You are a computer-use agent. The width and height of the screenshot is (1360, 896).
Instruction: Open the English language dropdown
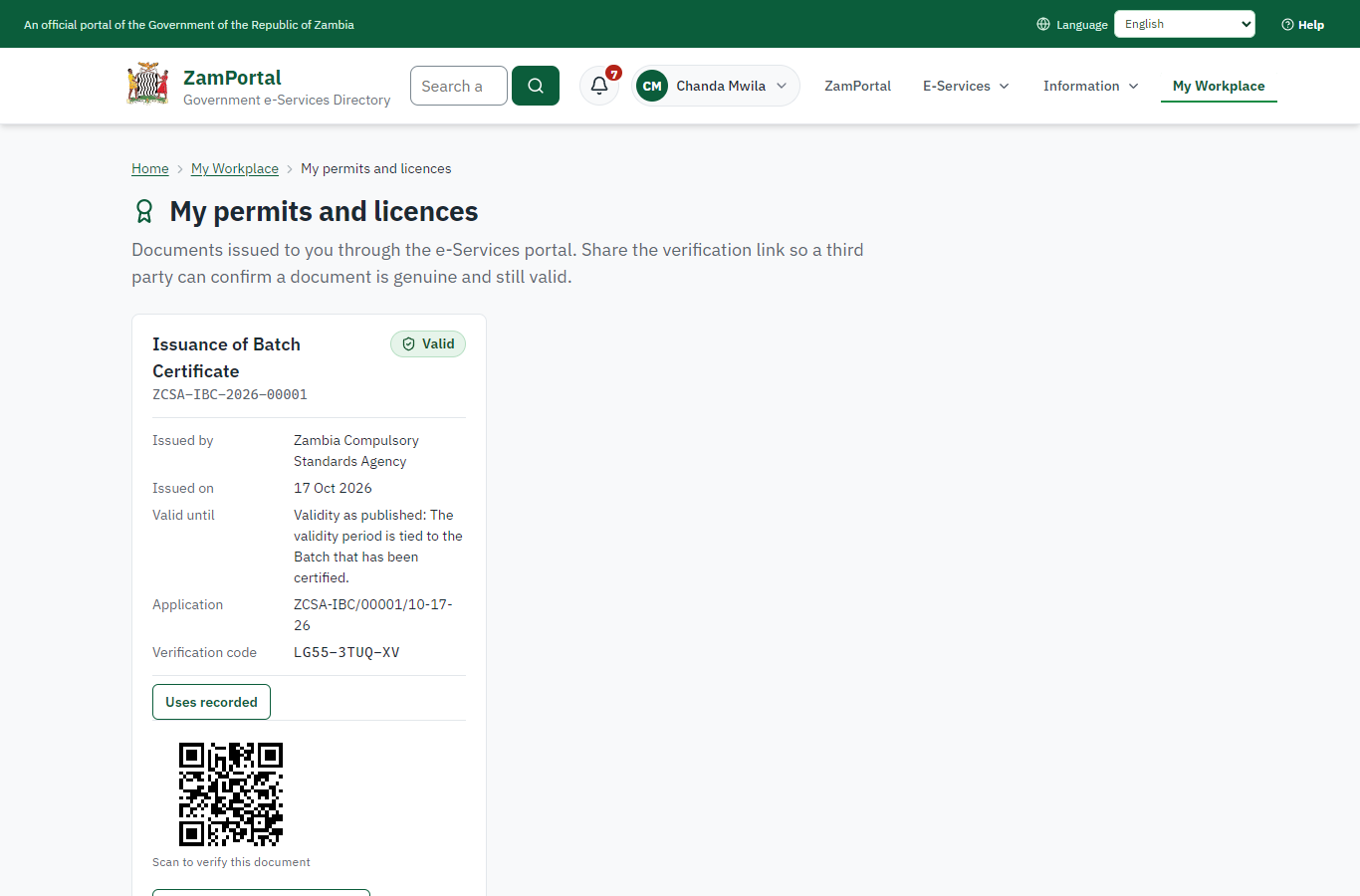(x=1185, y=24)
